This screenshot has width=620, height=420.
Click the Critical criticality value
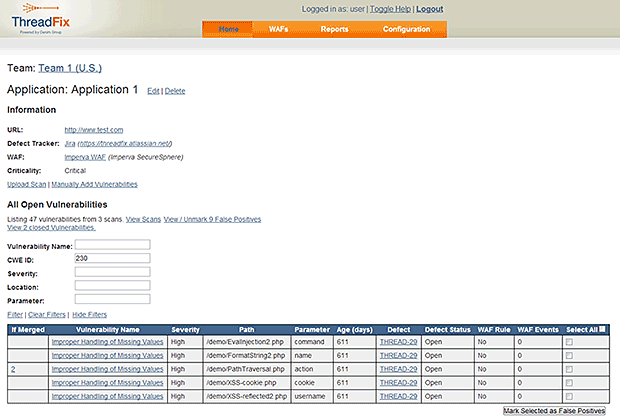point(75,171)
